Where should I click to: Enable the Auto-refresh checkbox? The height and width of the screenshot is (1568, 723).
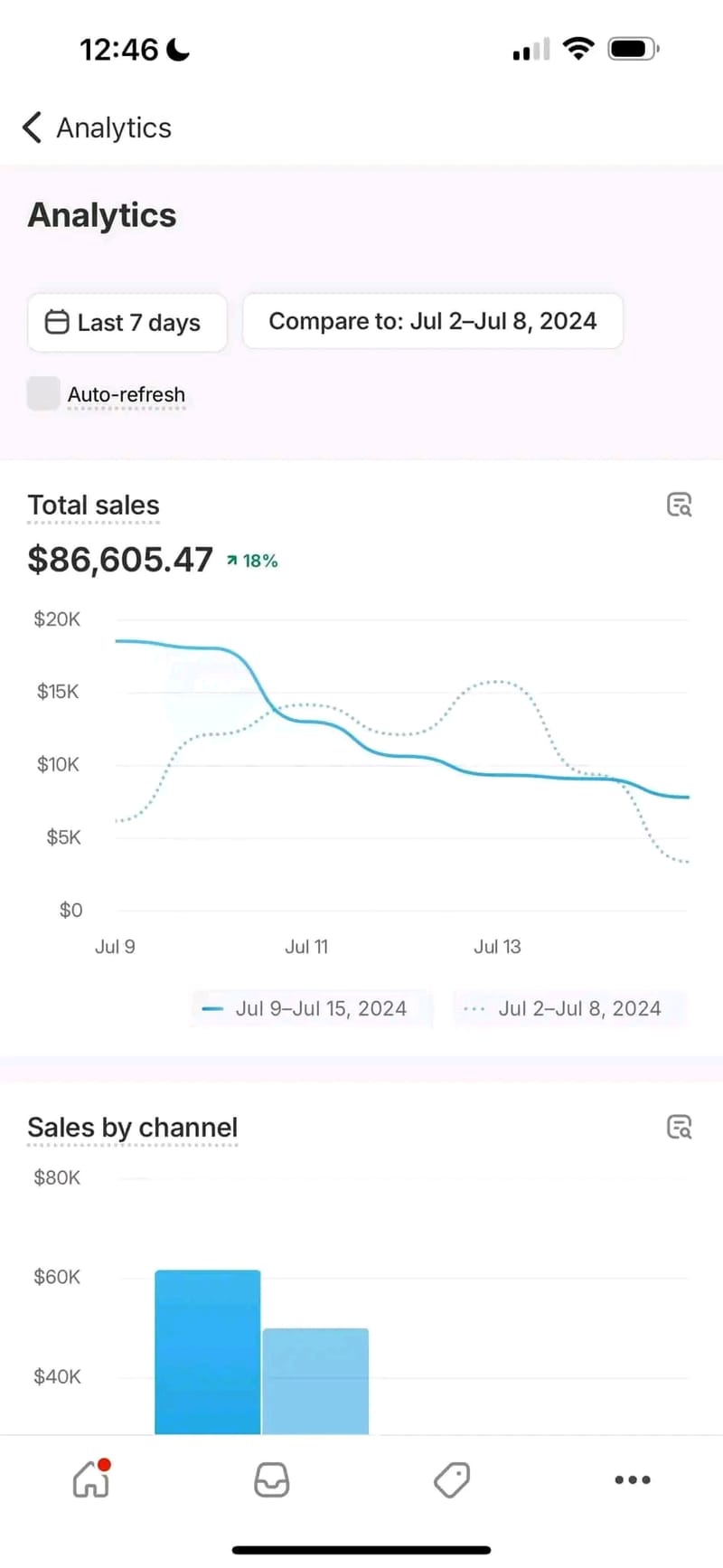click(x=43, y=393)
